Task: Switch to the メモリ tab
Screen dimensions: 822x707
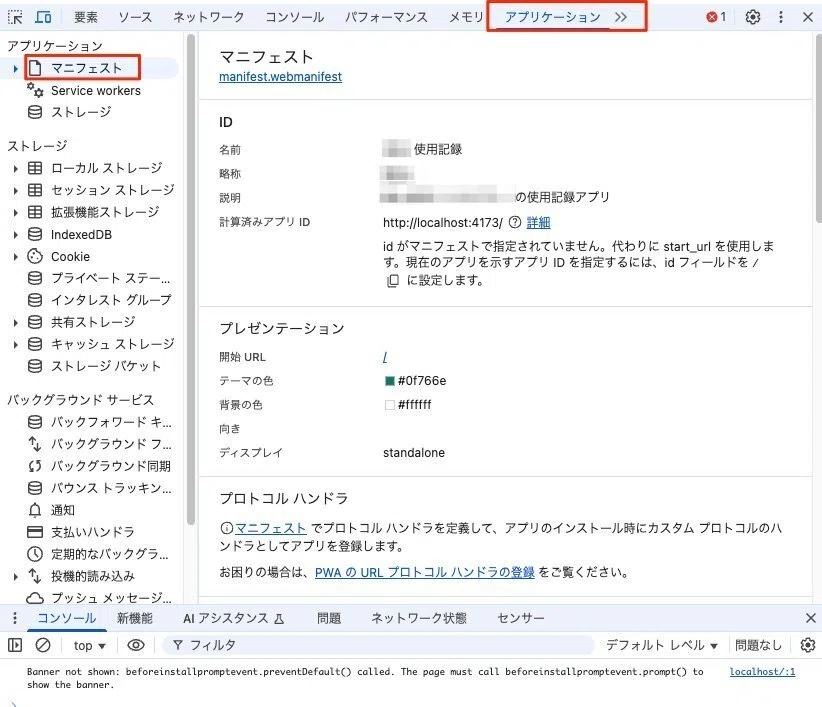Action: click(466, 17)
